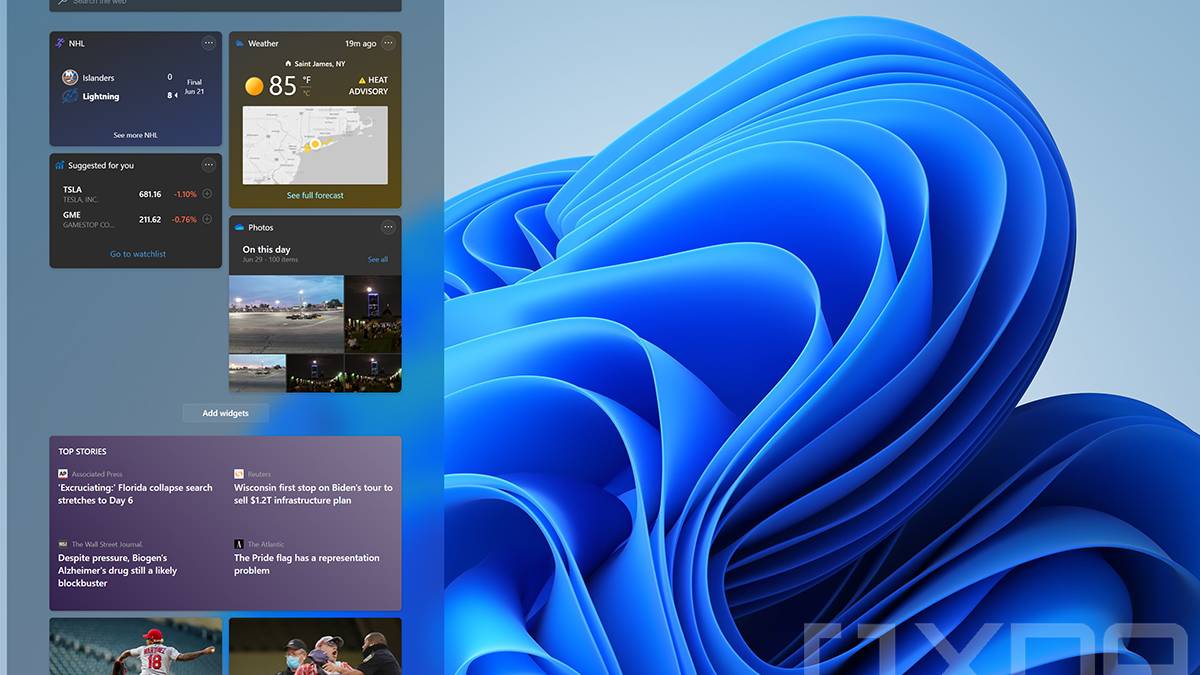Click the 211.62 stock price
The height and width of the screenshot is (675, 1200).
(x=150, y=219)
